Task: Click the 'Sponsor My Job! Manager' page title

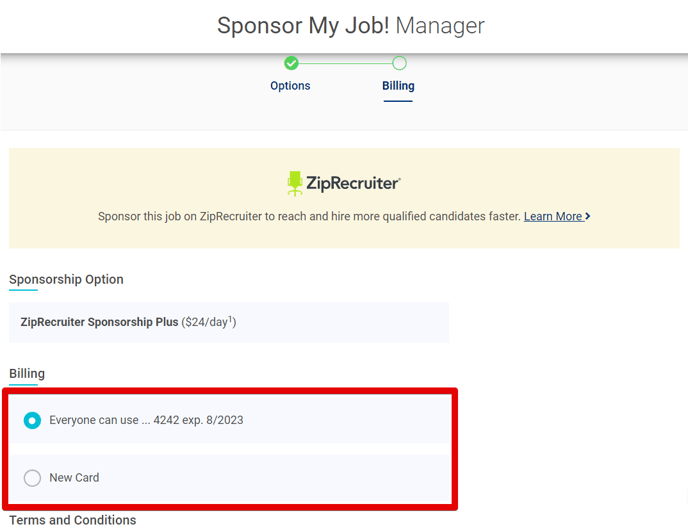Action: pos(351,26)
